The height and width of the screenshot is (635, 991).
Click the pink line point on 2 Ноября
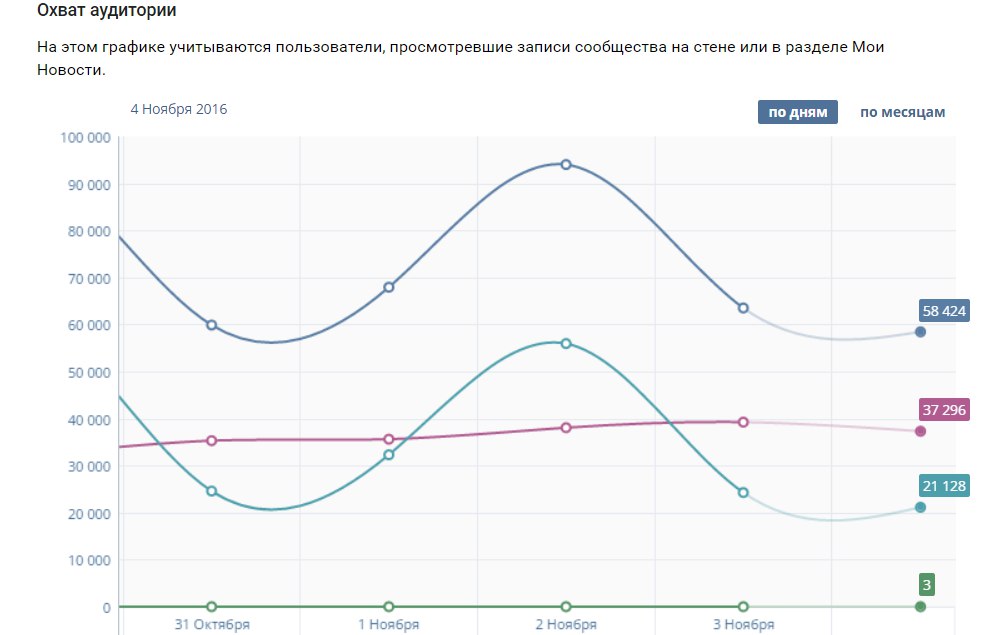pos(566,428)
